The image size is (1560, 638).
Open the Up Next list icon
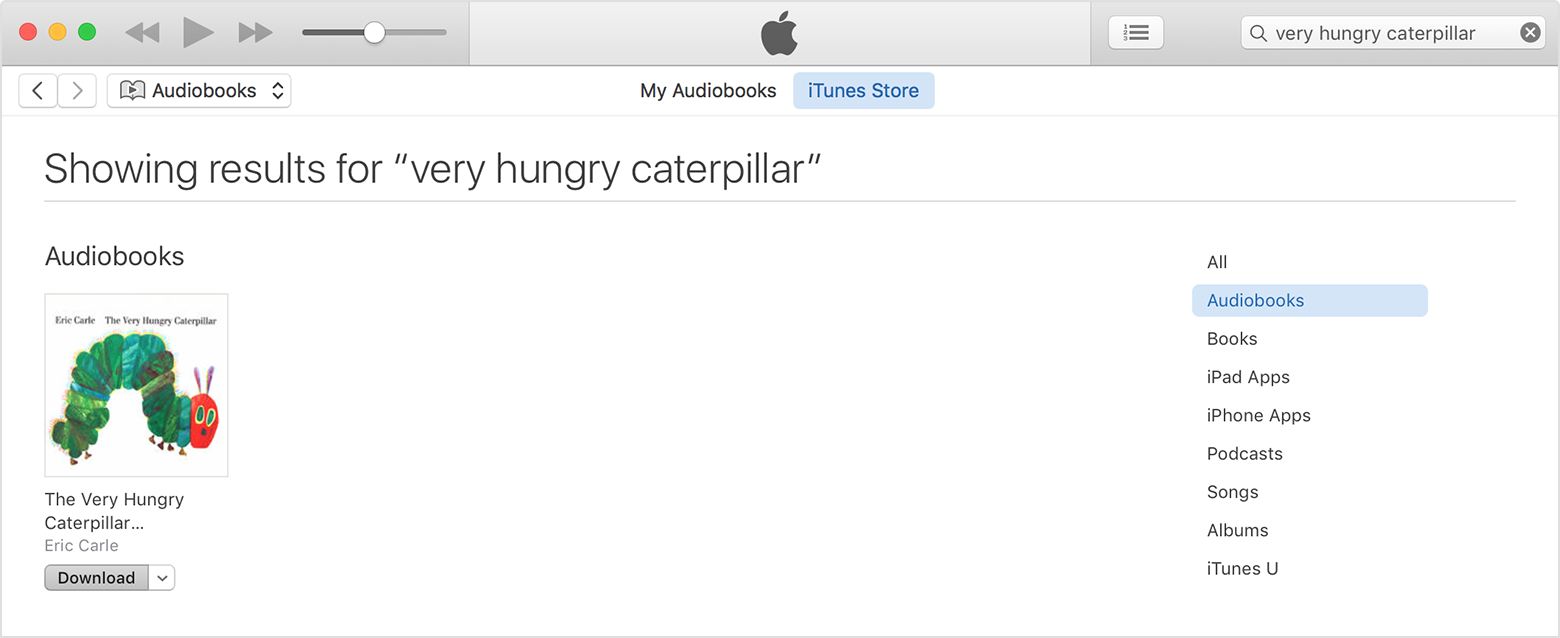tap(1136, 33)
